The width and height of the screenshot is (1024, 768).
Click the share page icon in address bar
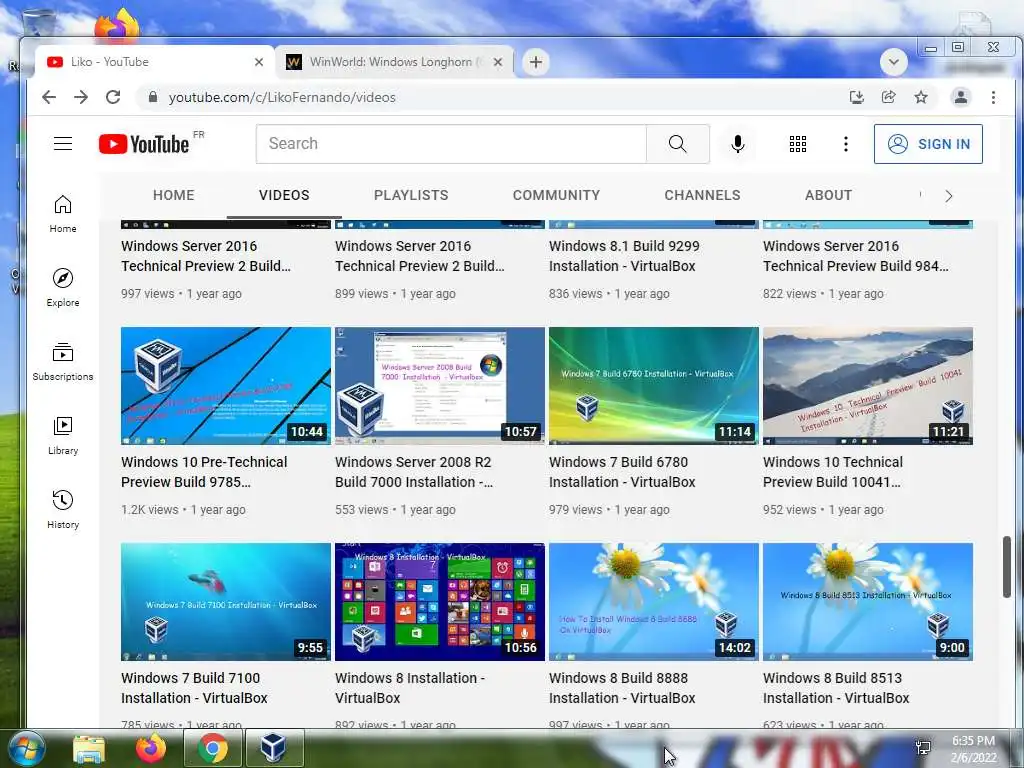[x=889, y=97]
